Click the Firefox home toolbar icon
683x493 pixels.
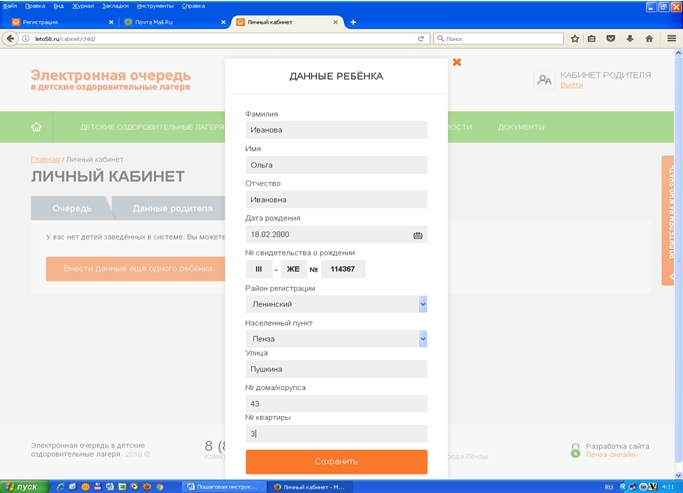649,39
